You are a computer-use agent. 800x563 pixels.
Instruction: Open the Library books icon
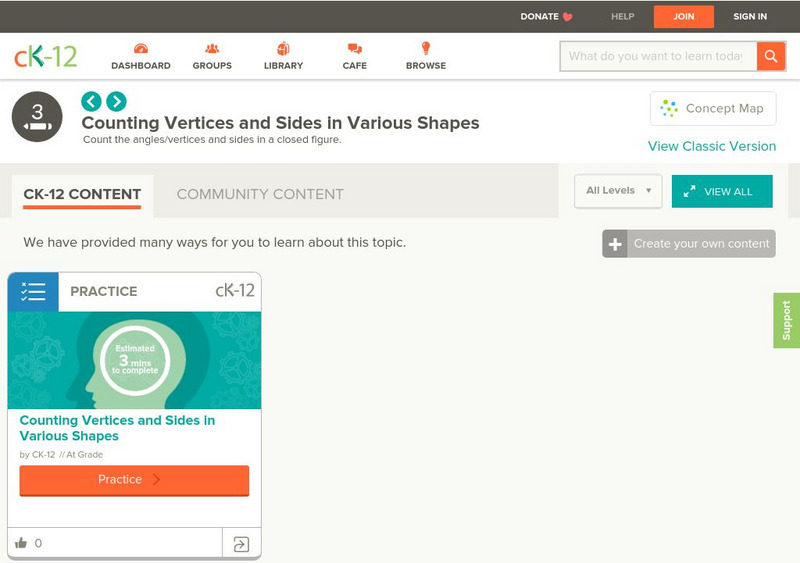[x=284, y=49]
